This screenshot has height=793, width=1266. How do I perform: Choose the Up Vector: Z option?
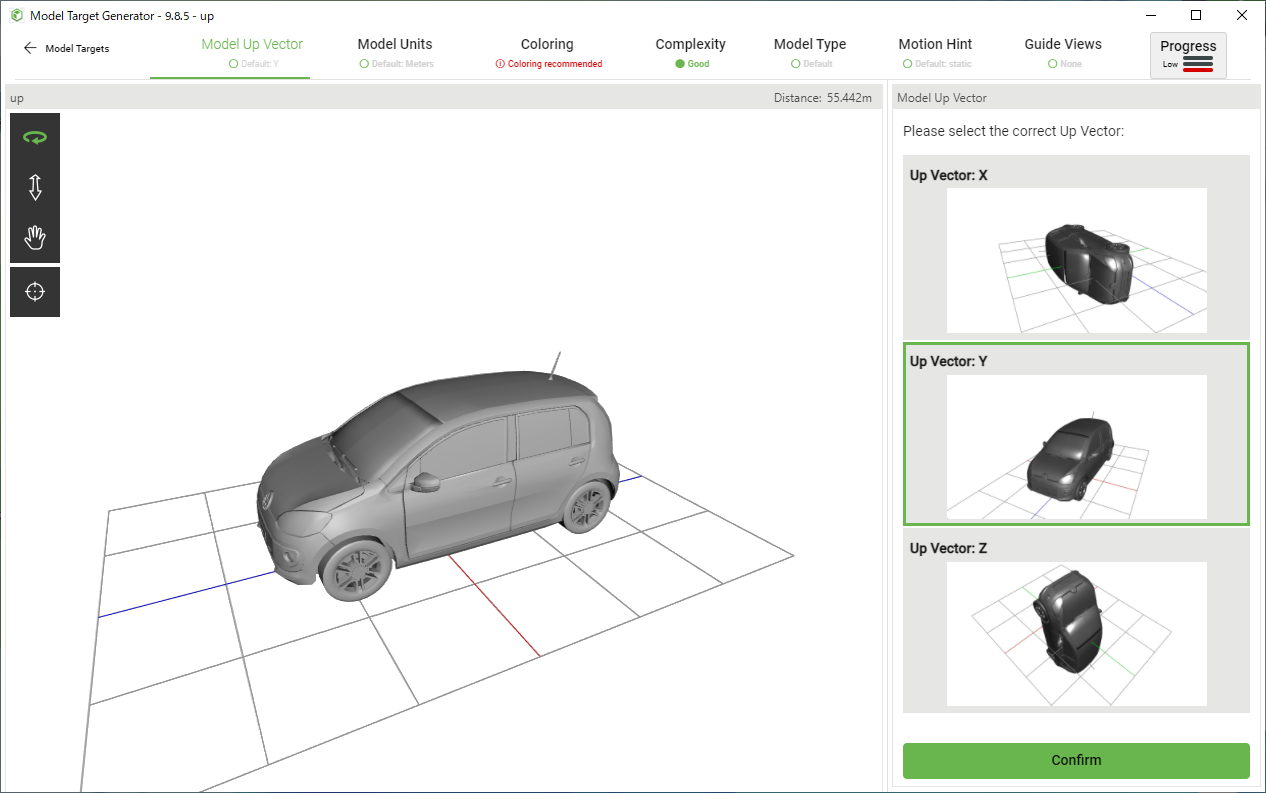tap(1076, 633)
